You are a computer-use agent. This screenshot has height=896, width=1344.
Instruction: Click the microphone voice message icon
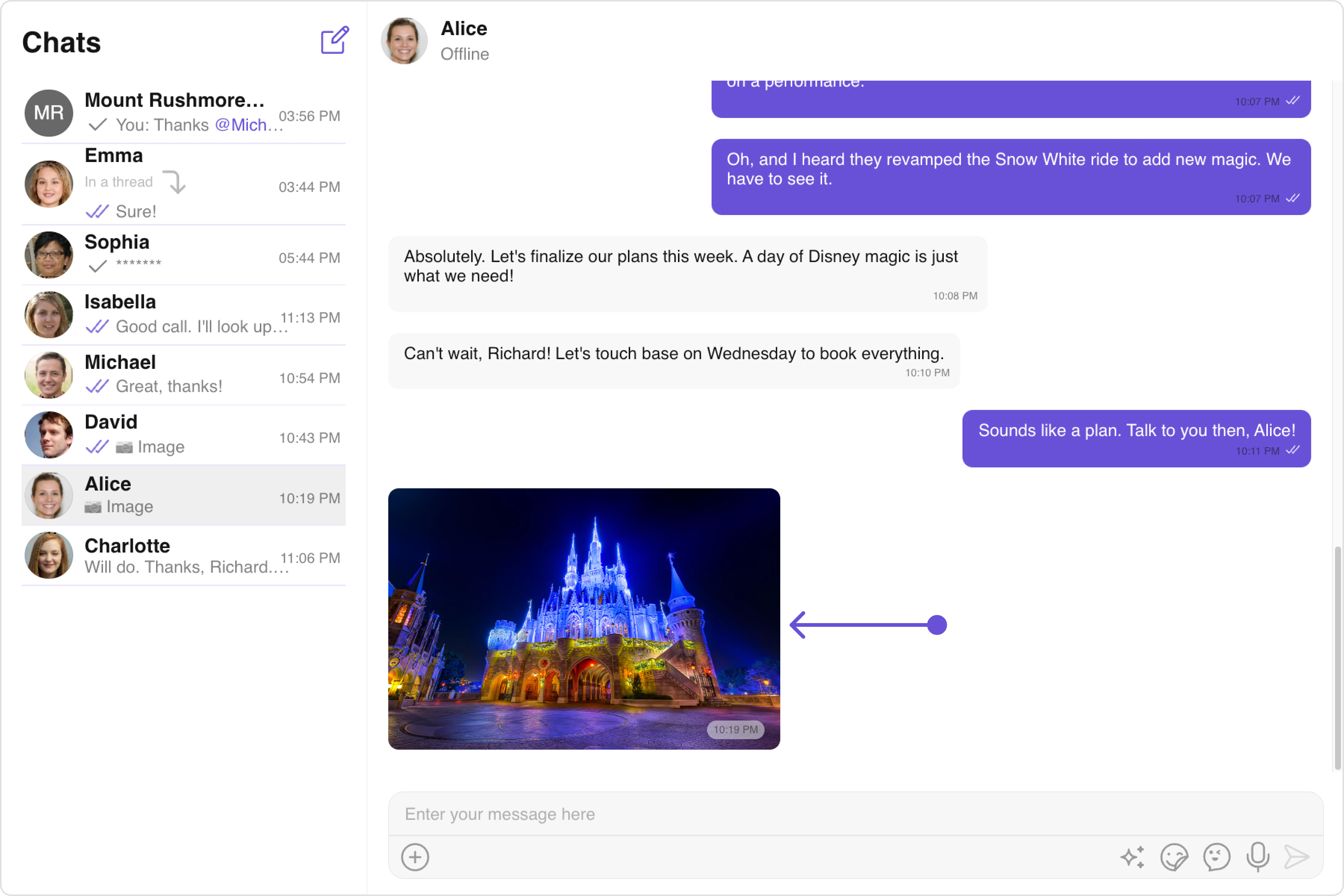1258,856
